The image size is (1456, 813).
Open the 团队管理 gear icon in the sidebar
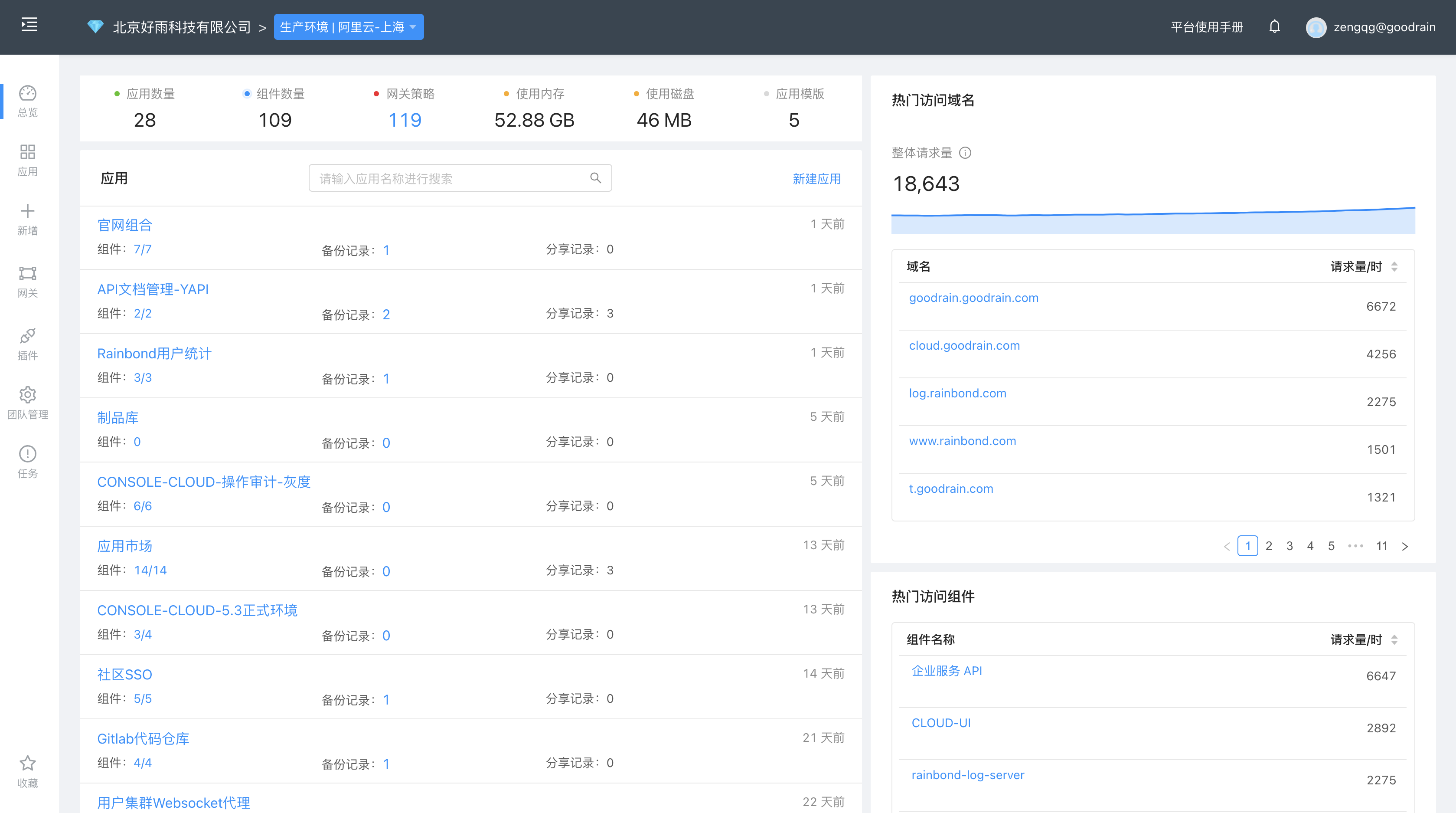click(27, 395)
